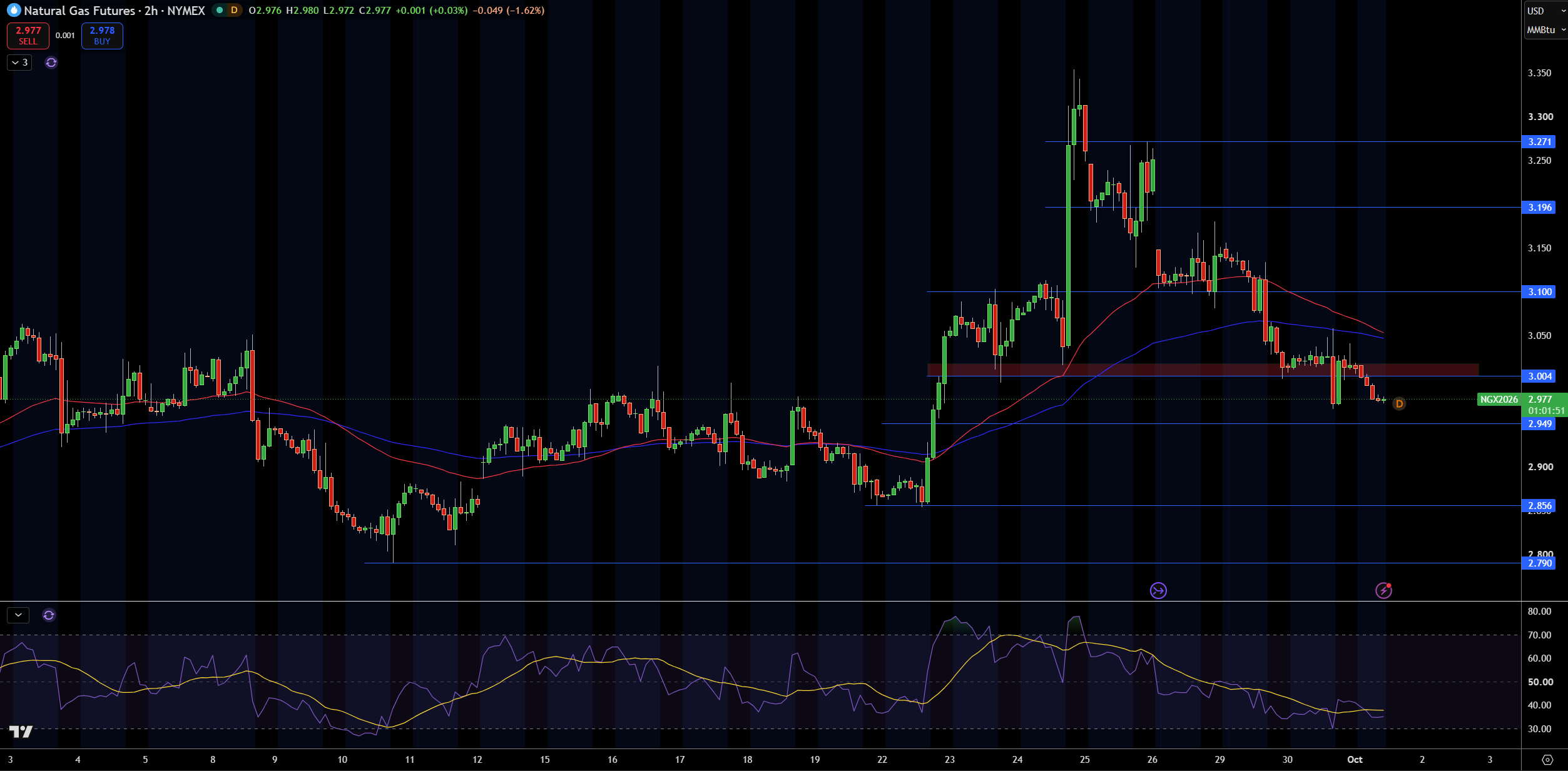
Task: Click the 50.00 level on RSI scale
Action: click(1539, 682)
